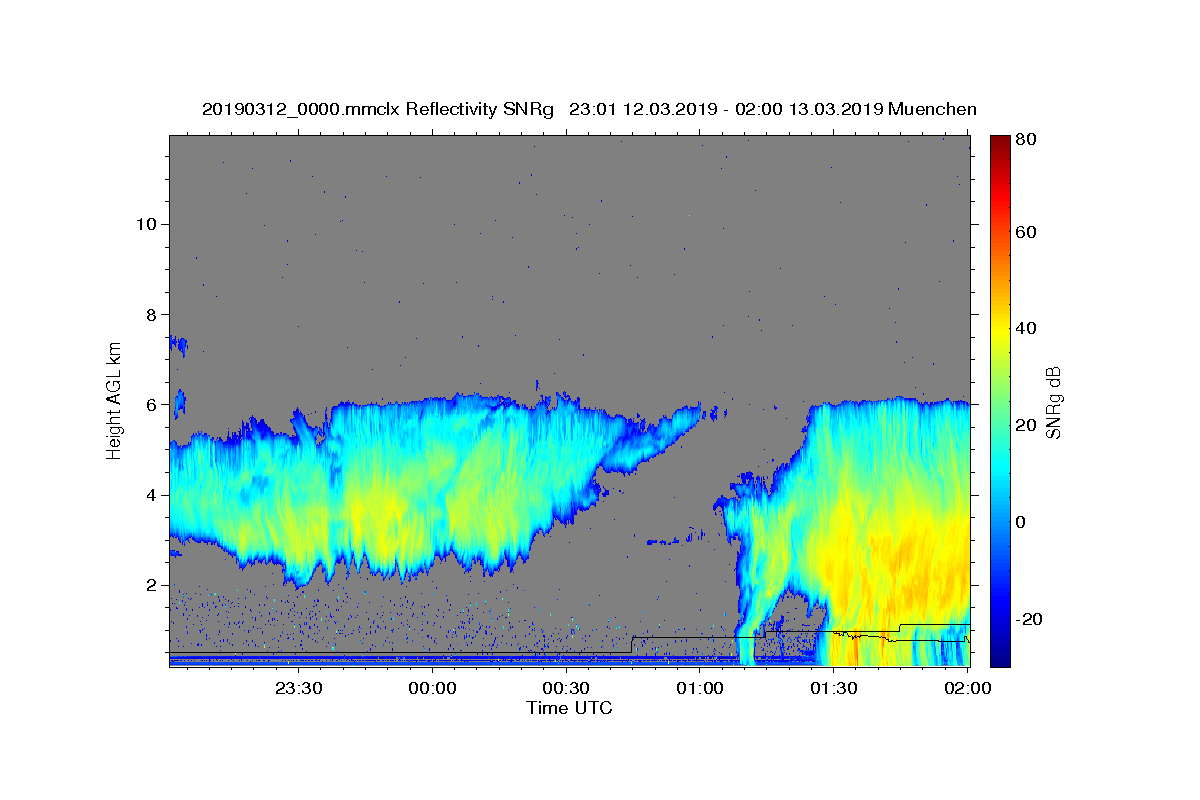Click the height tick label '6'

[151, 405]
